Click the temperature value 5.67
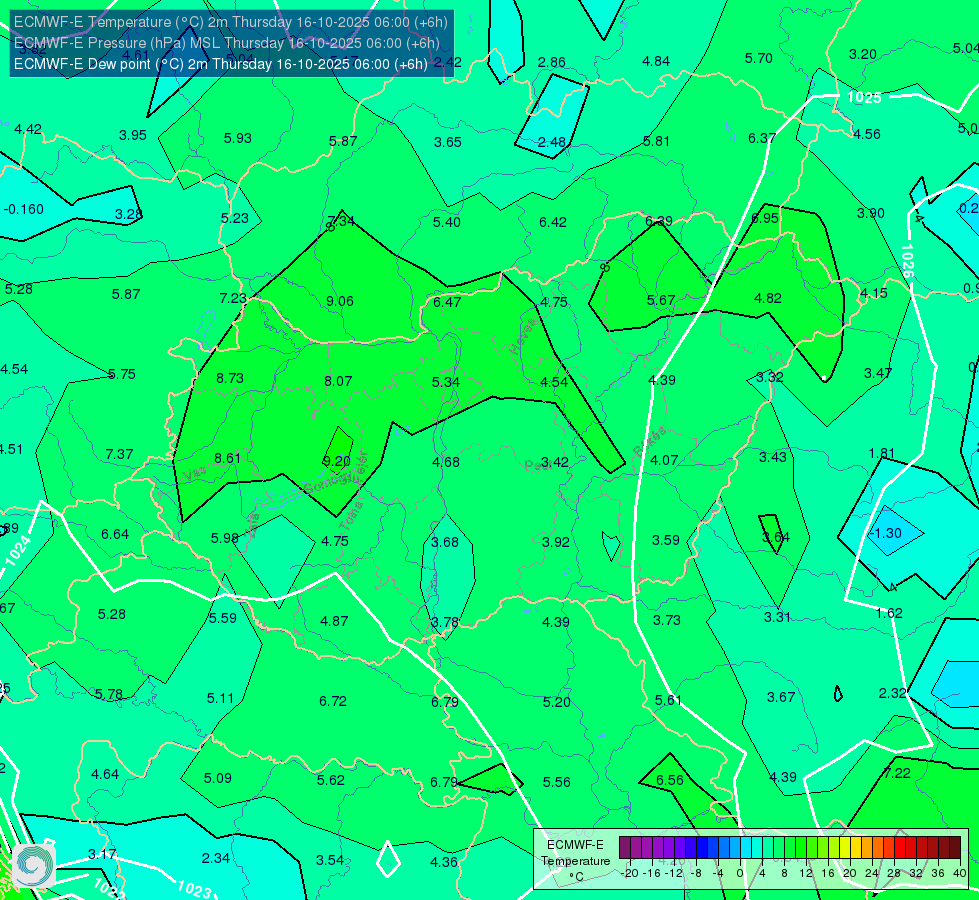The image size is (979, 900). [661, 300]
